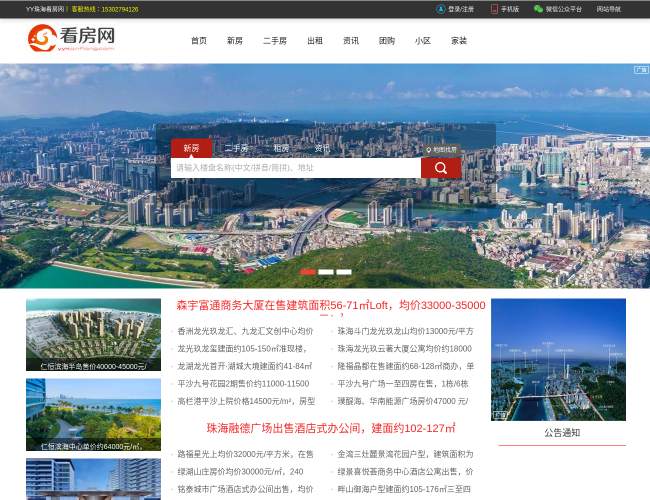This screenshot has height=500, width=650.
Task: Open article 畔山御海户型建面约105-176㎡
Action: (404, 489)
